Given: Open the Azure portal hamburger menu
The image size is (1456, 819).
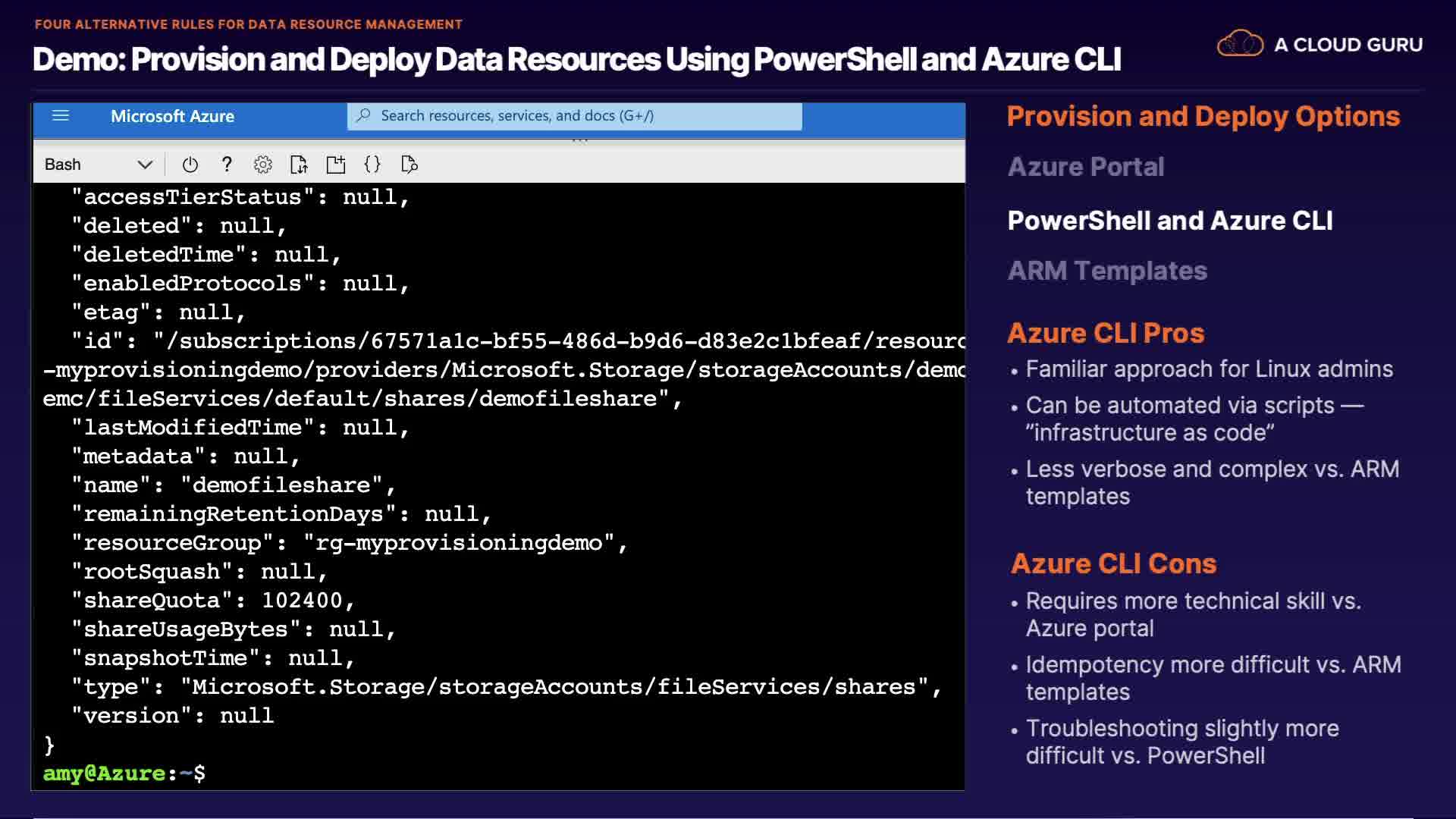Looking at the screenshot, I should [61, 116].
